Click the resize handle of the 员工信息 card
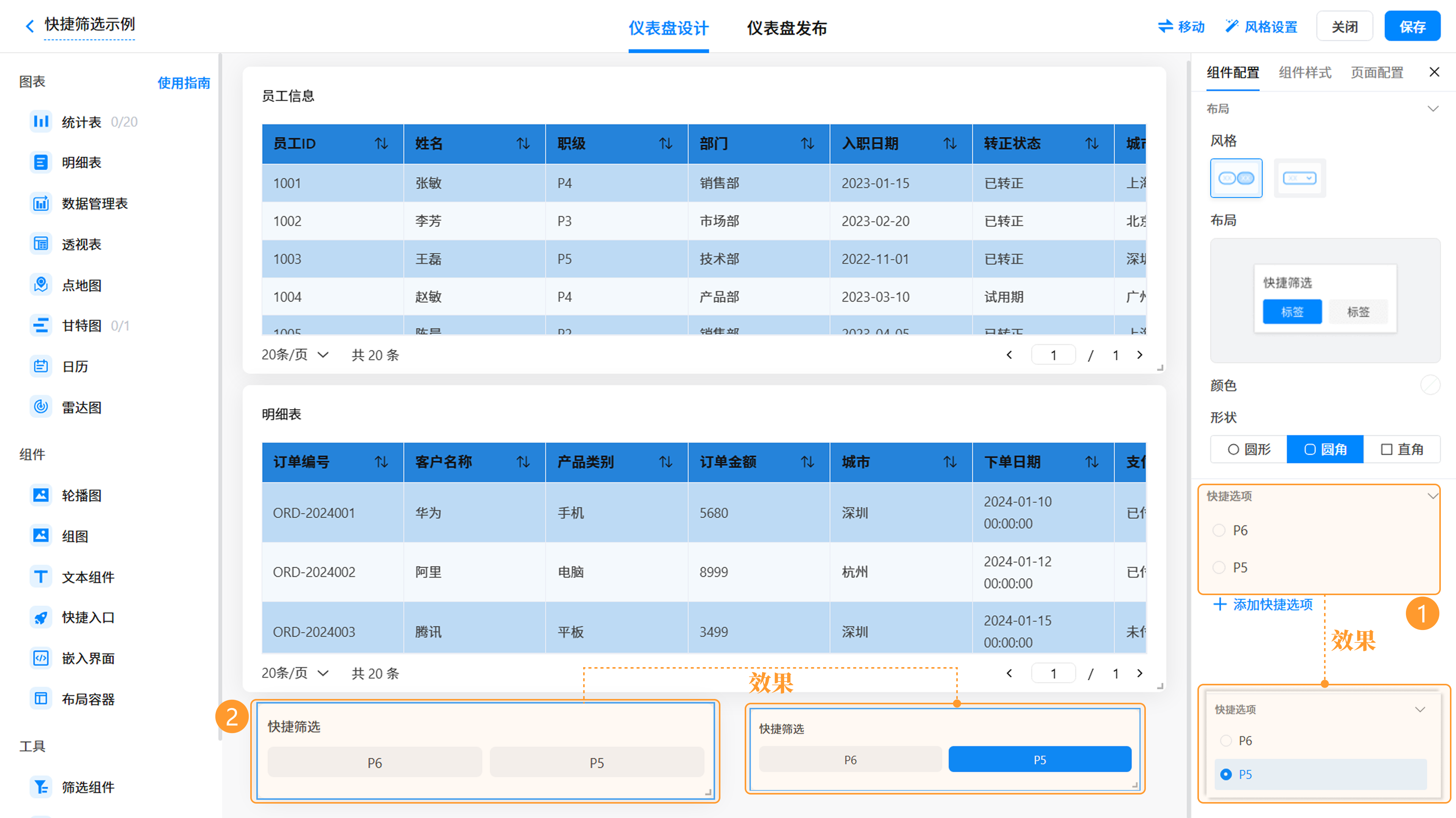Viewport: 1456px width, 818px height. tap(1160, 368)
